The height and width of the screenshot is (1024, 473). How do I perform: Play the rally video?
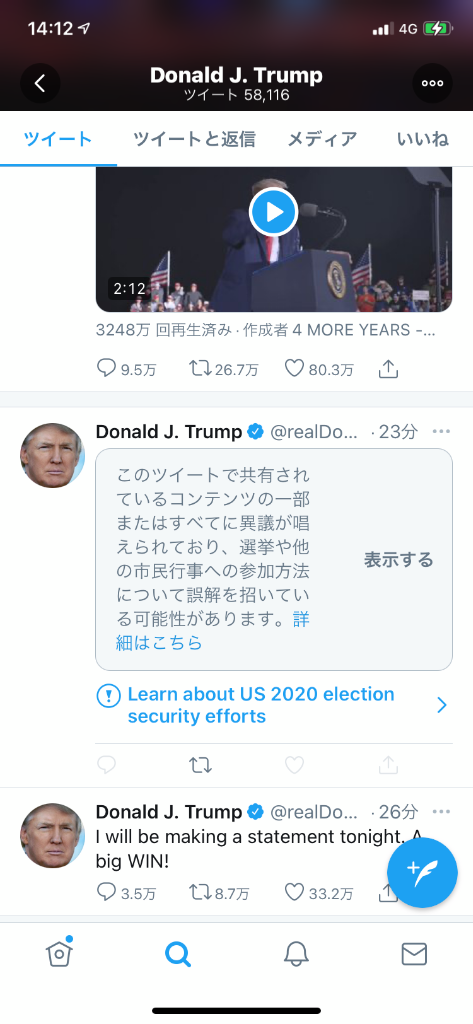click(274, 212)
